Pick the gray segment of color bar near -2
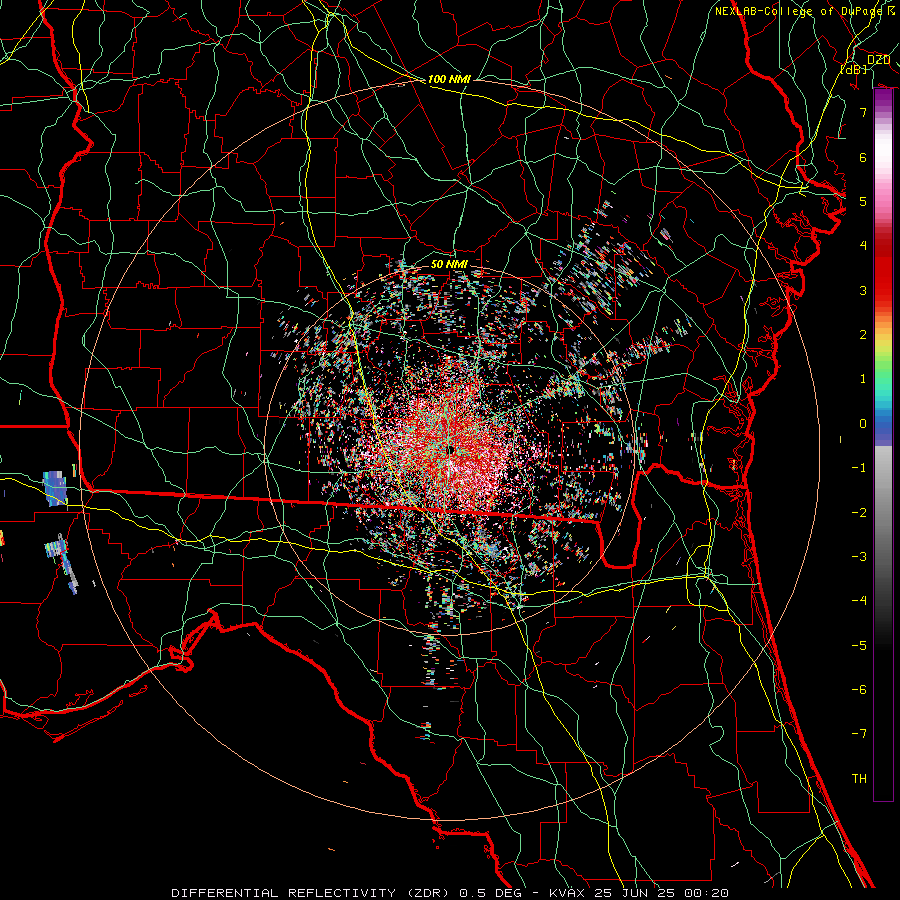 click(883, 512)
